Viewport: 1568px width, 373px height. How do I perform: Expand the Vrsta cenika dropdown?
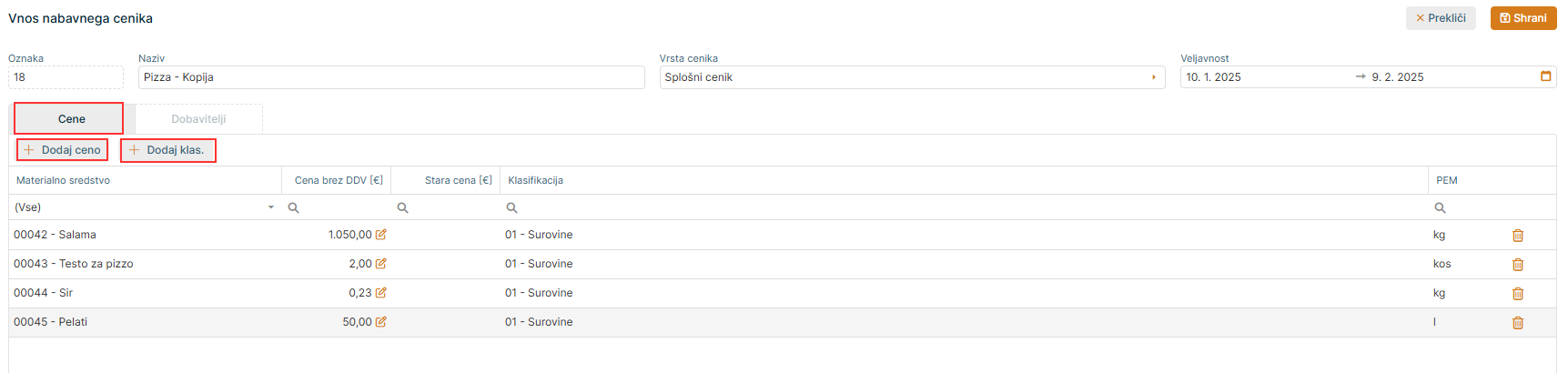pos(1153,77)
